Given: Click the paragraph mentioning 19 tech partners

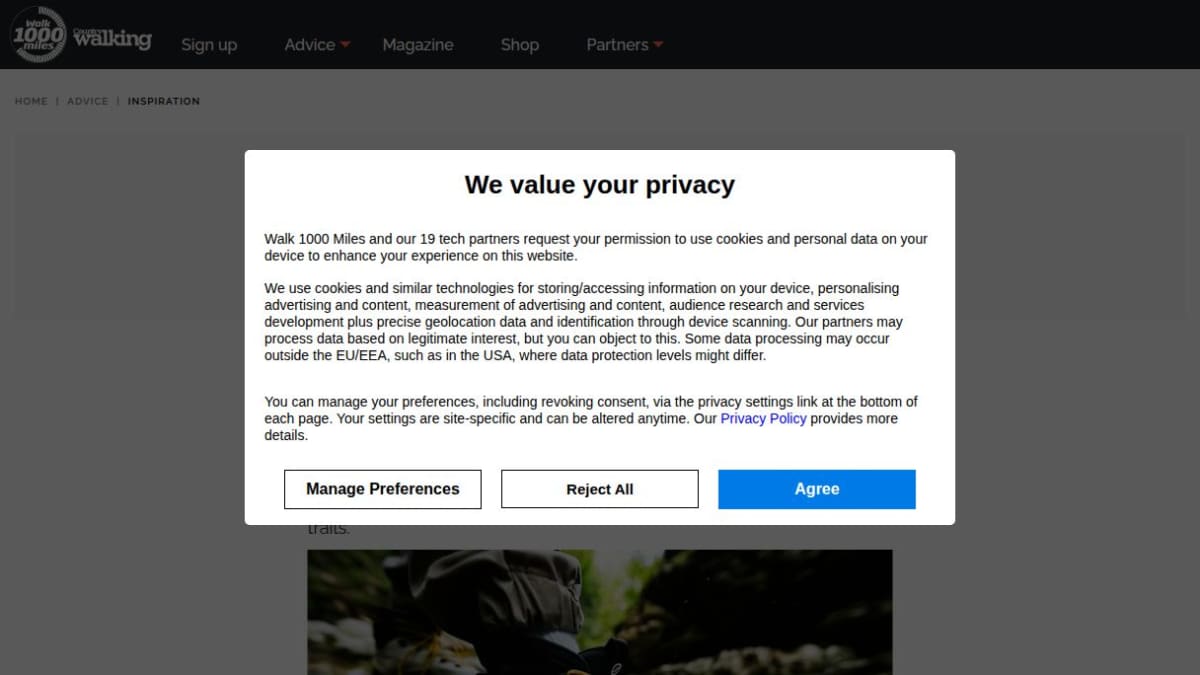Looking at the screenshot, I should (595, 247).
